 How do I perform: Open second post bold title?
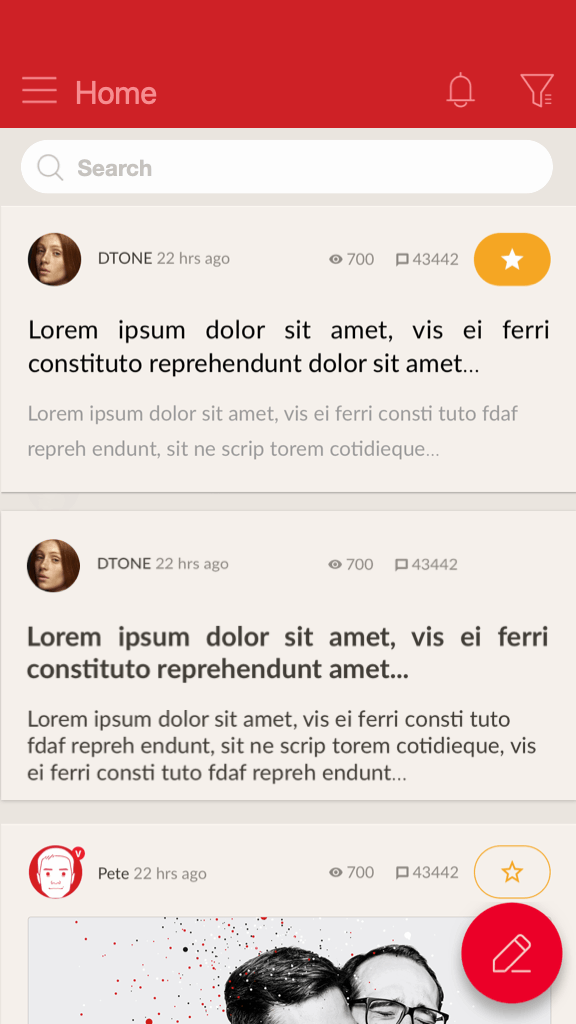(287, 652)
